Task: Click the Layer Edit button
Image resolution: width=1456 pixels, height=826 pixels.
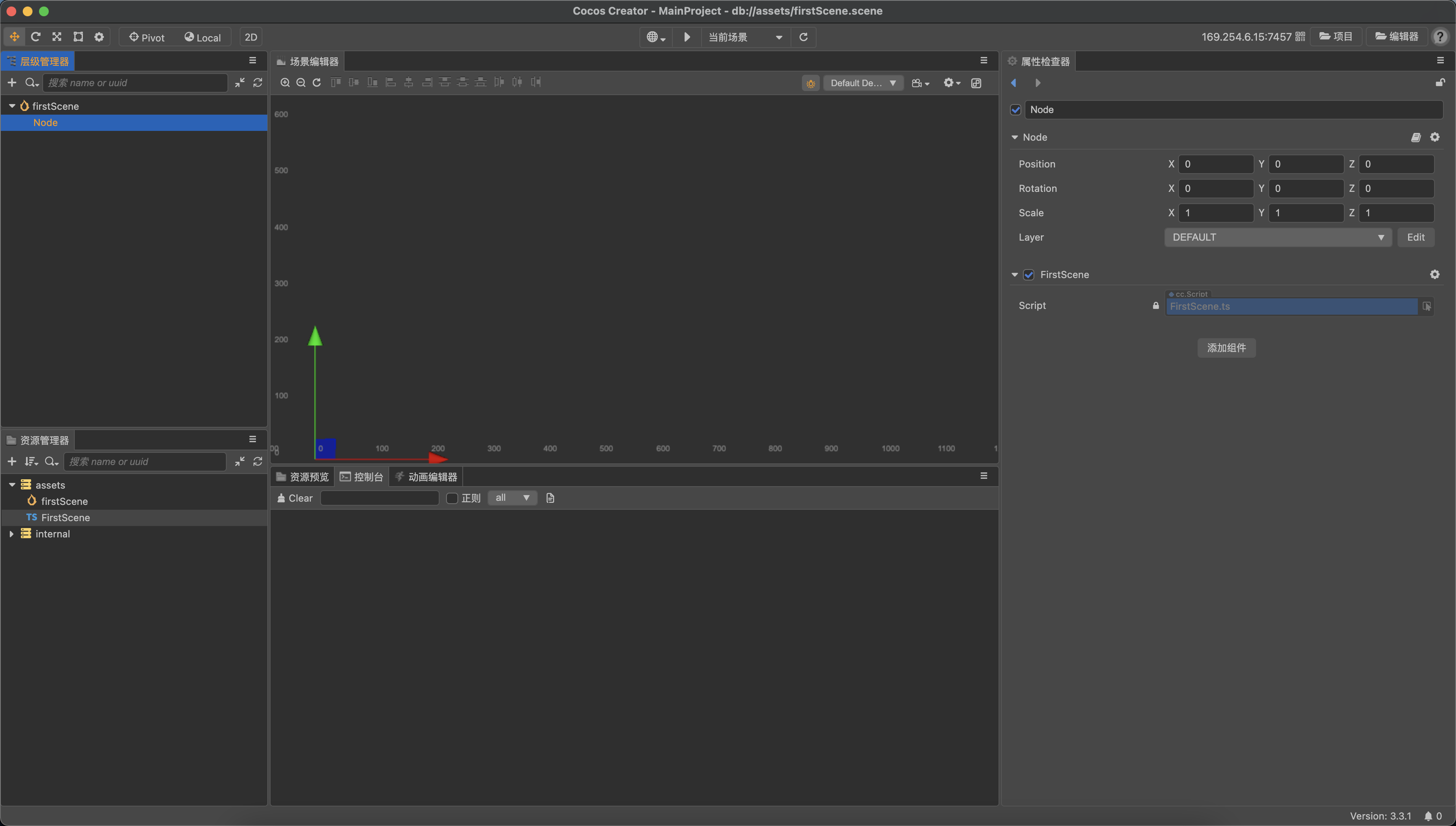Action: tap(1415, 238)
